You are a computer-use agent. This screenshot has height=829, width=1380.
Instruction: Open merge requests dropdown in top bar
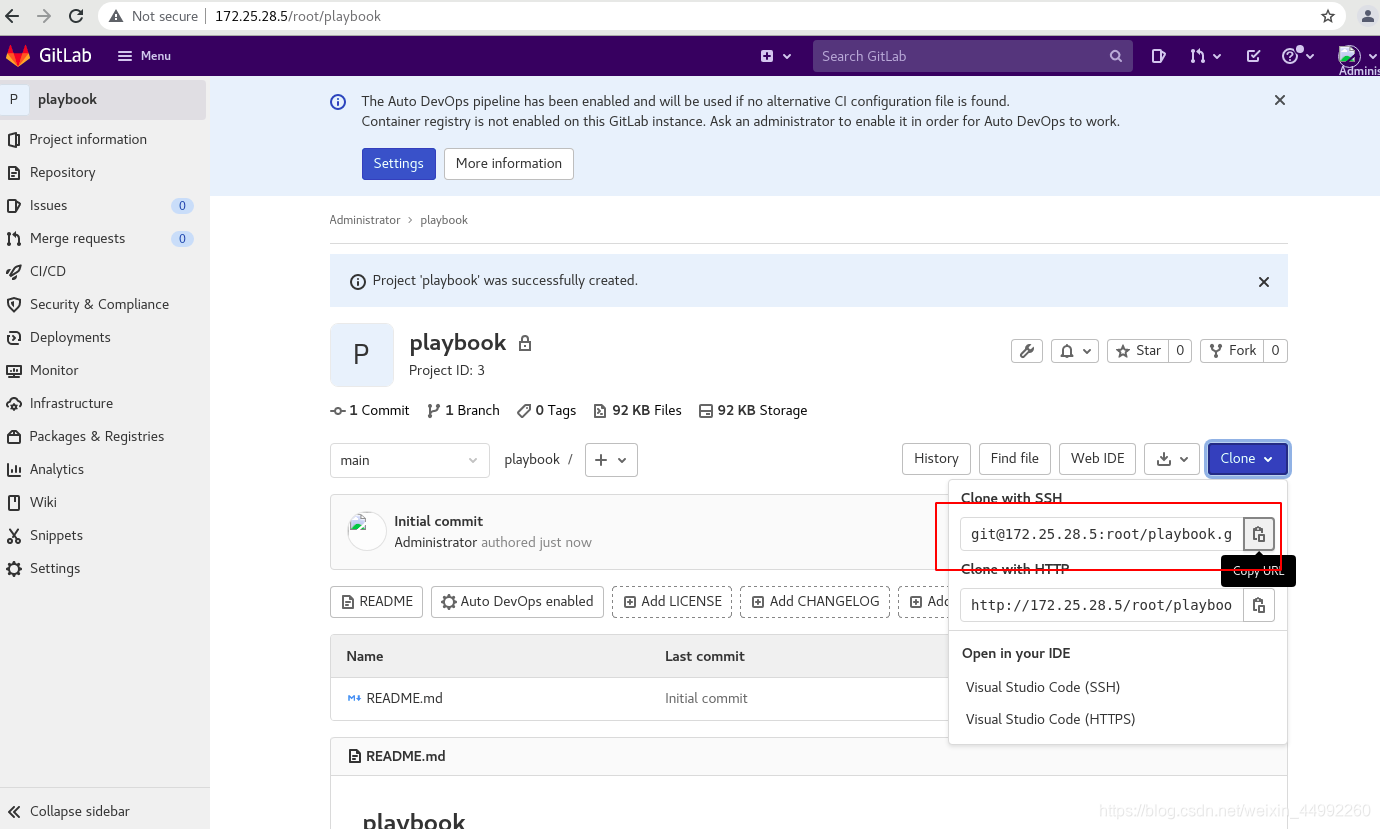click(x=1206, y=56)
